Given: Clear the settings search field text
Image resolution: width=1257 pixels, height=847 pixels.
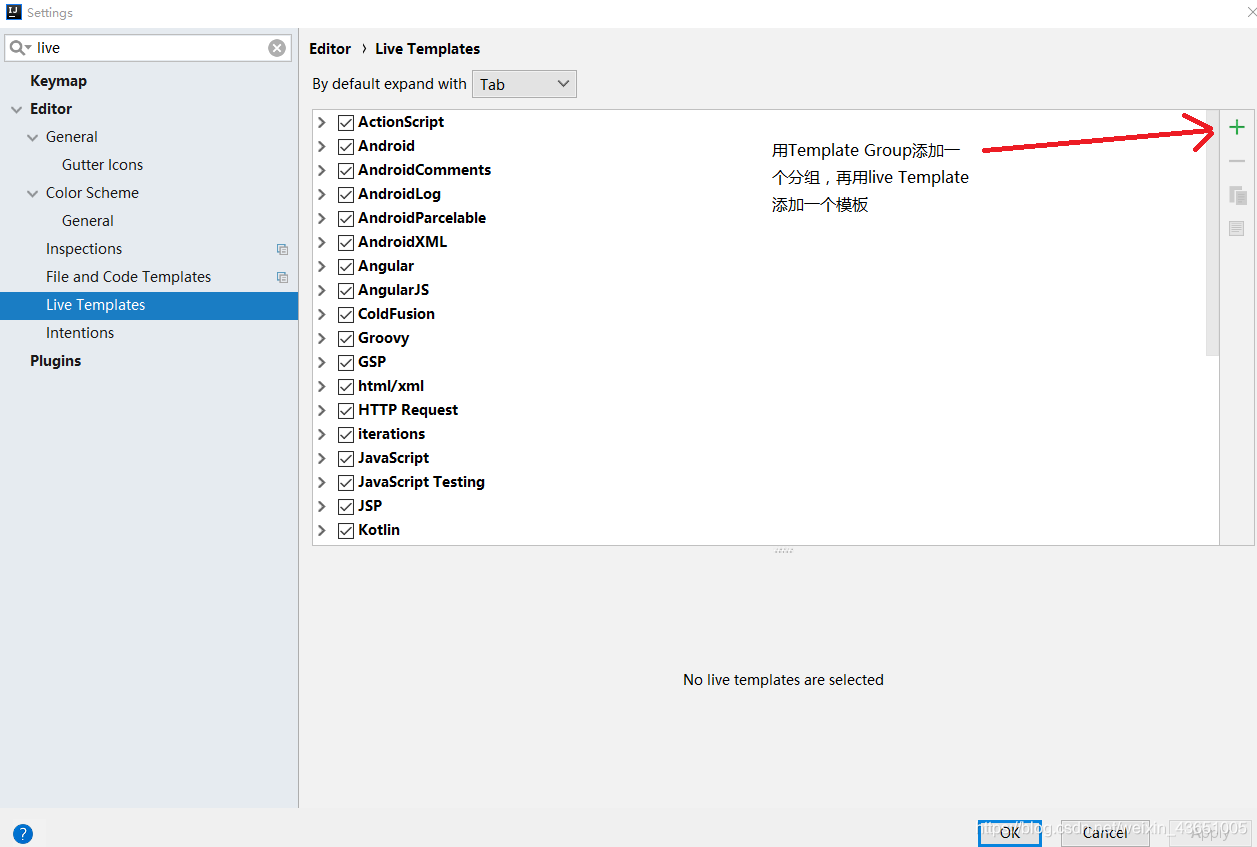Looking at the screenshot, I should pyautogui.click(x=277, y=48).
